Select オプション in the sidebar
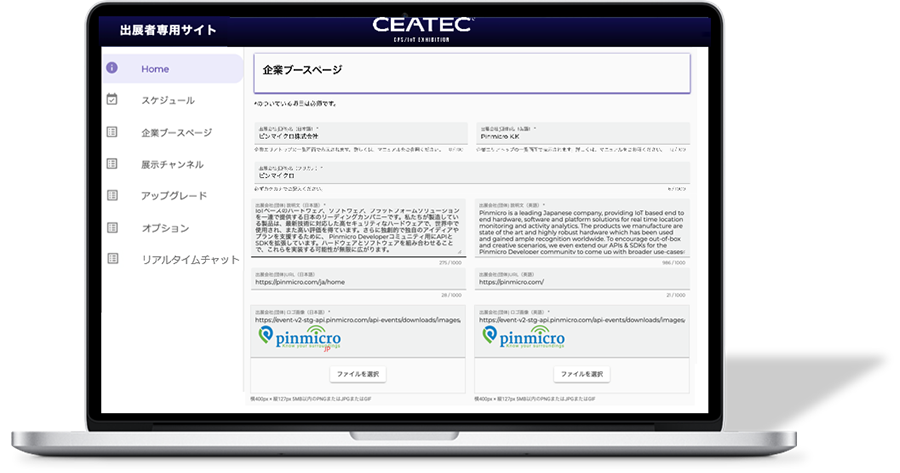 165,228
